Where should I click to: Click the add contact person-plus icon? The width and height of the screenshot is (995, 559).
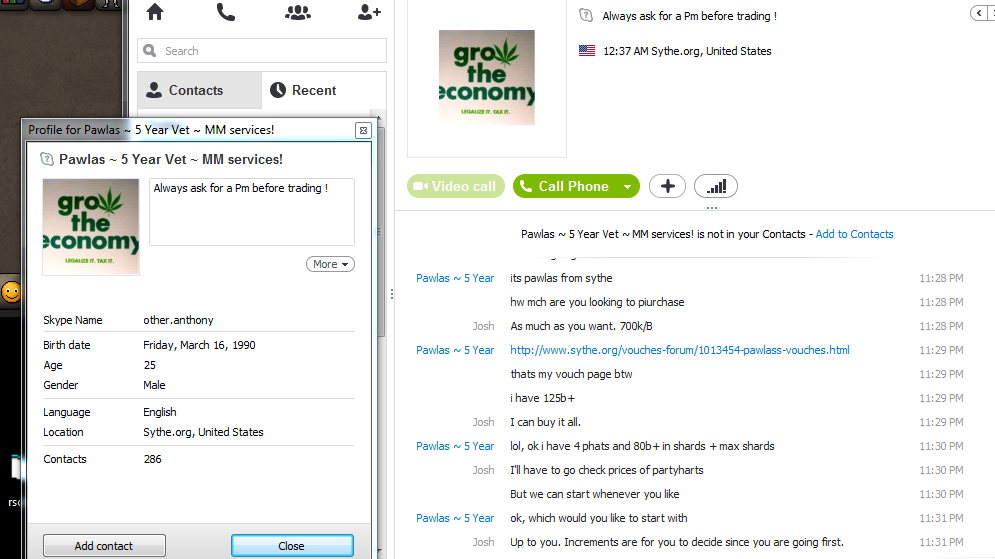pos(369,12)
